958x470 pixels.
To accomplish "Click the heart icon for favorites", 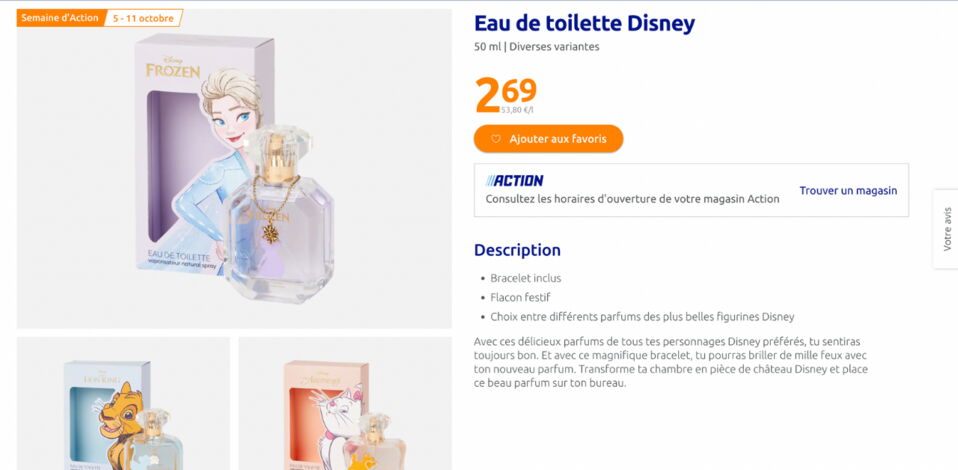I will click(x=495, y=139).
